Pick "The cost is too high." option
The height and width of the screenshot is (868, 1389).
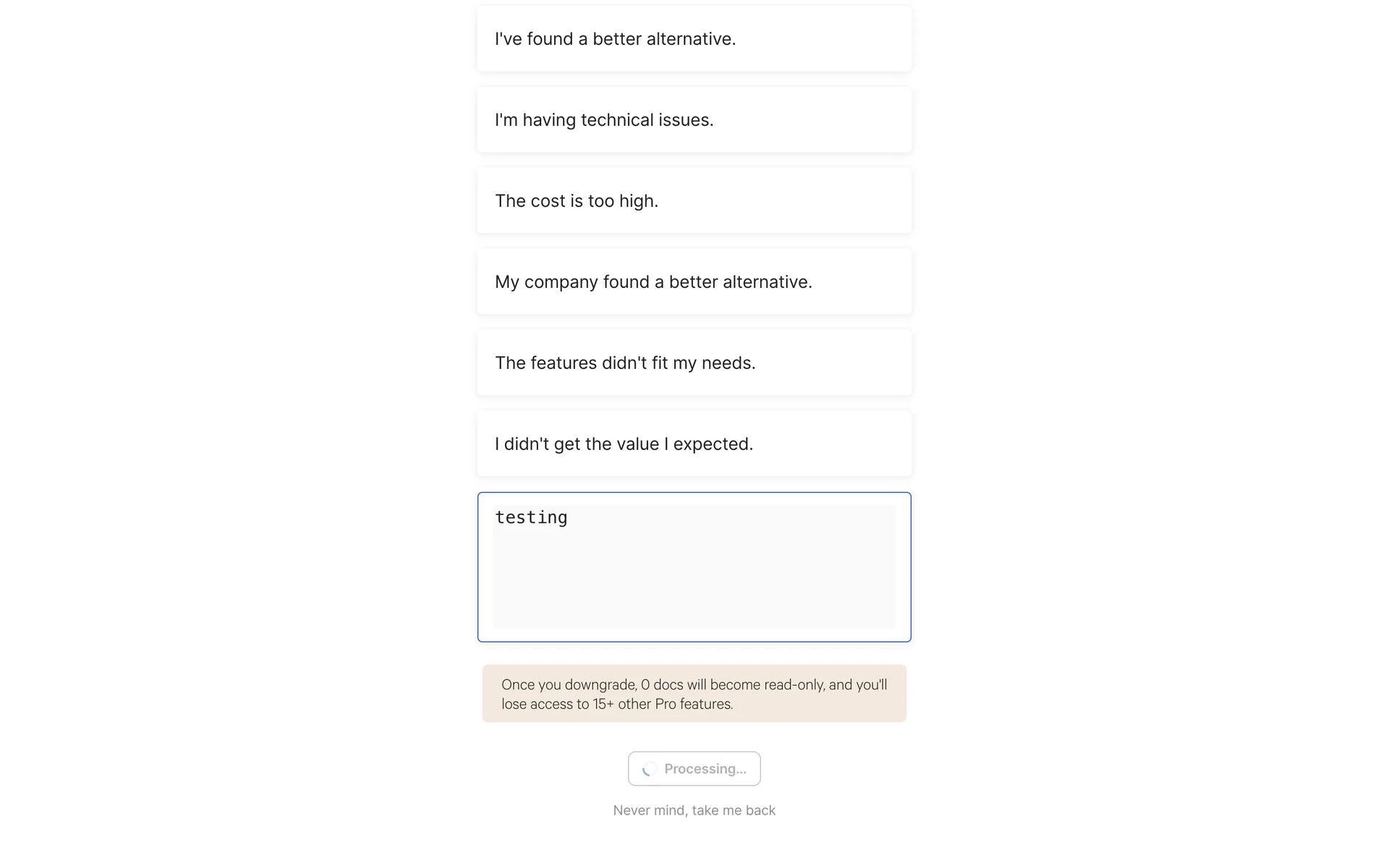tap(694, 201)
